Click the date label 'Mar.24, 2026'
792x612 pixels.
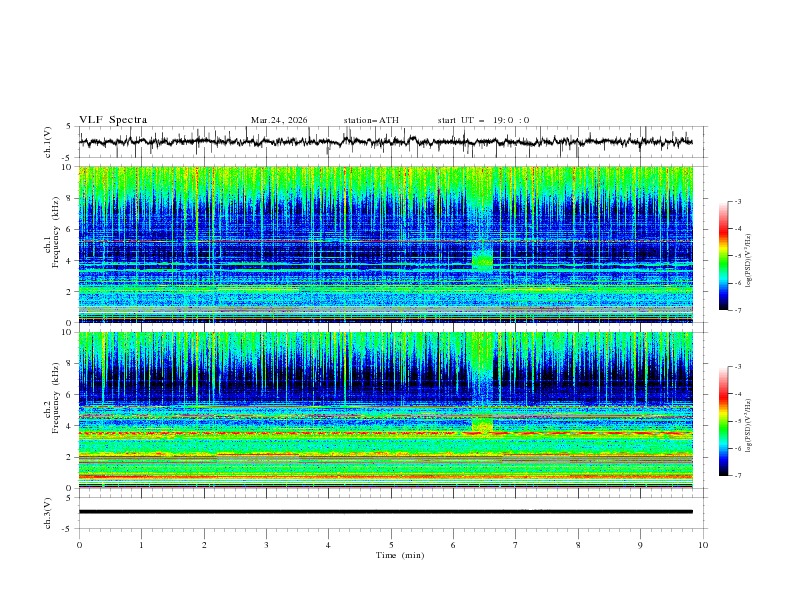[x=279, y=120]
